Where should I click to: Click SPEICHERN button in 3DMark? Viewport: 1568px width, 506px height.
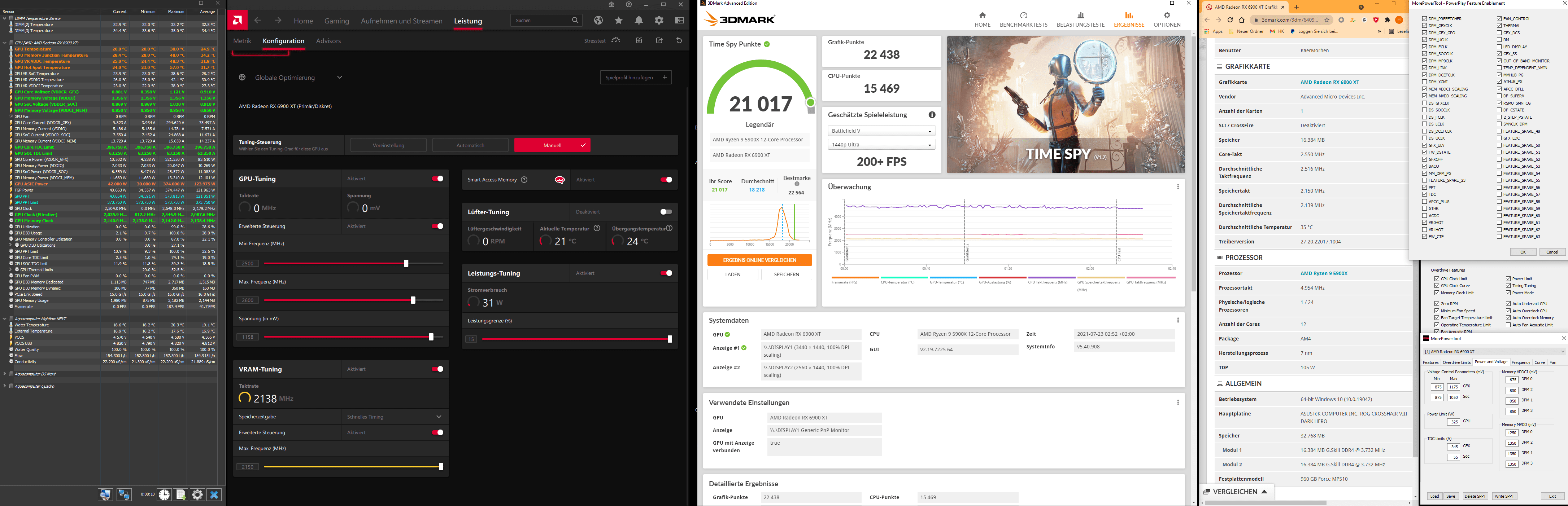[x=787, y=275]
